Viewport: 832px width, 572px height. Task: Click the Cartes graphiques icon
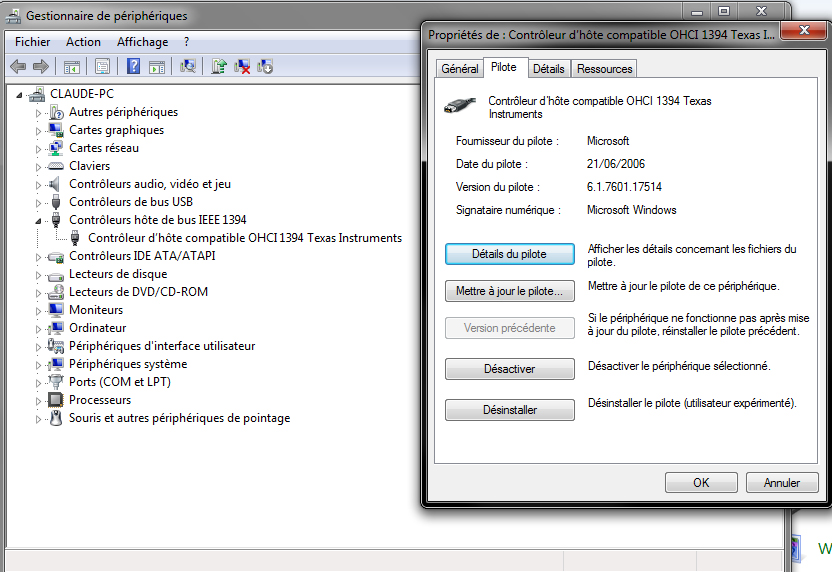56,130
